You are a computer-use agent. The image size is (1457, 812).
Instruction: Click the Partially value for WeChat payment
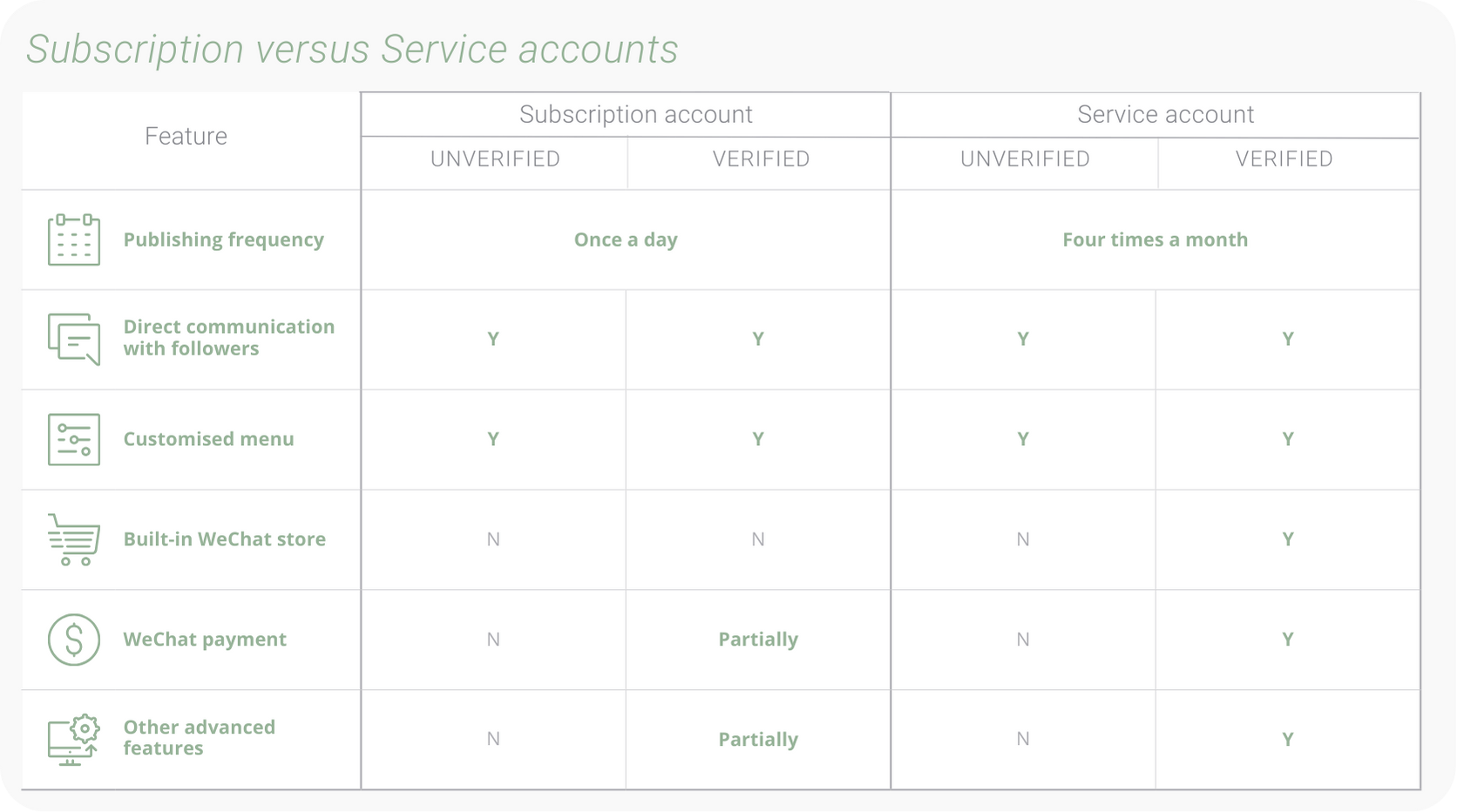757,639
